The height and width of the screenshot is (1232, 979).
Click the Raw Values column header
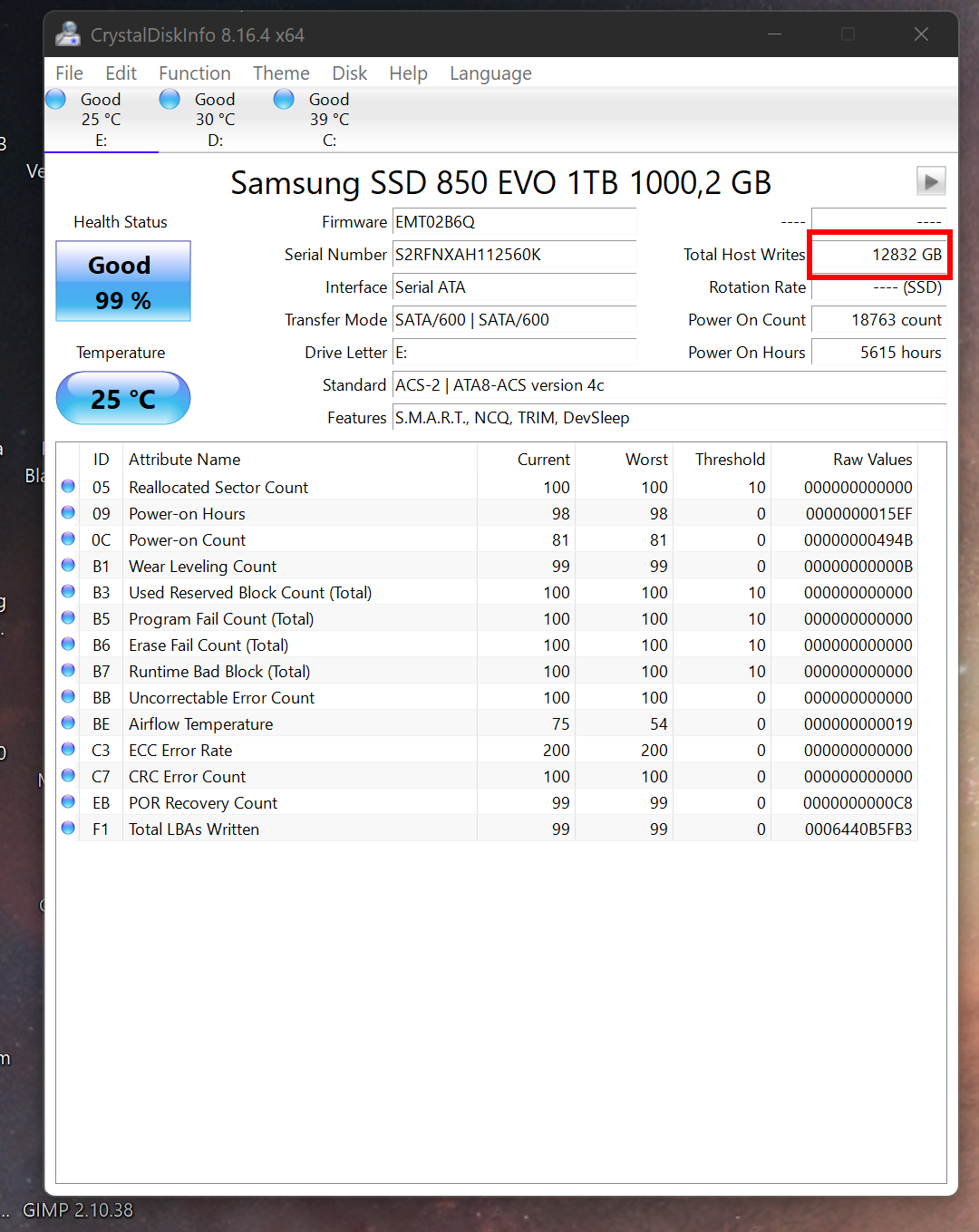(x=844, y=460)
